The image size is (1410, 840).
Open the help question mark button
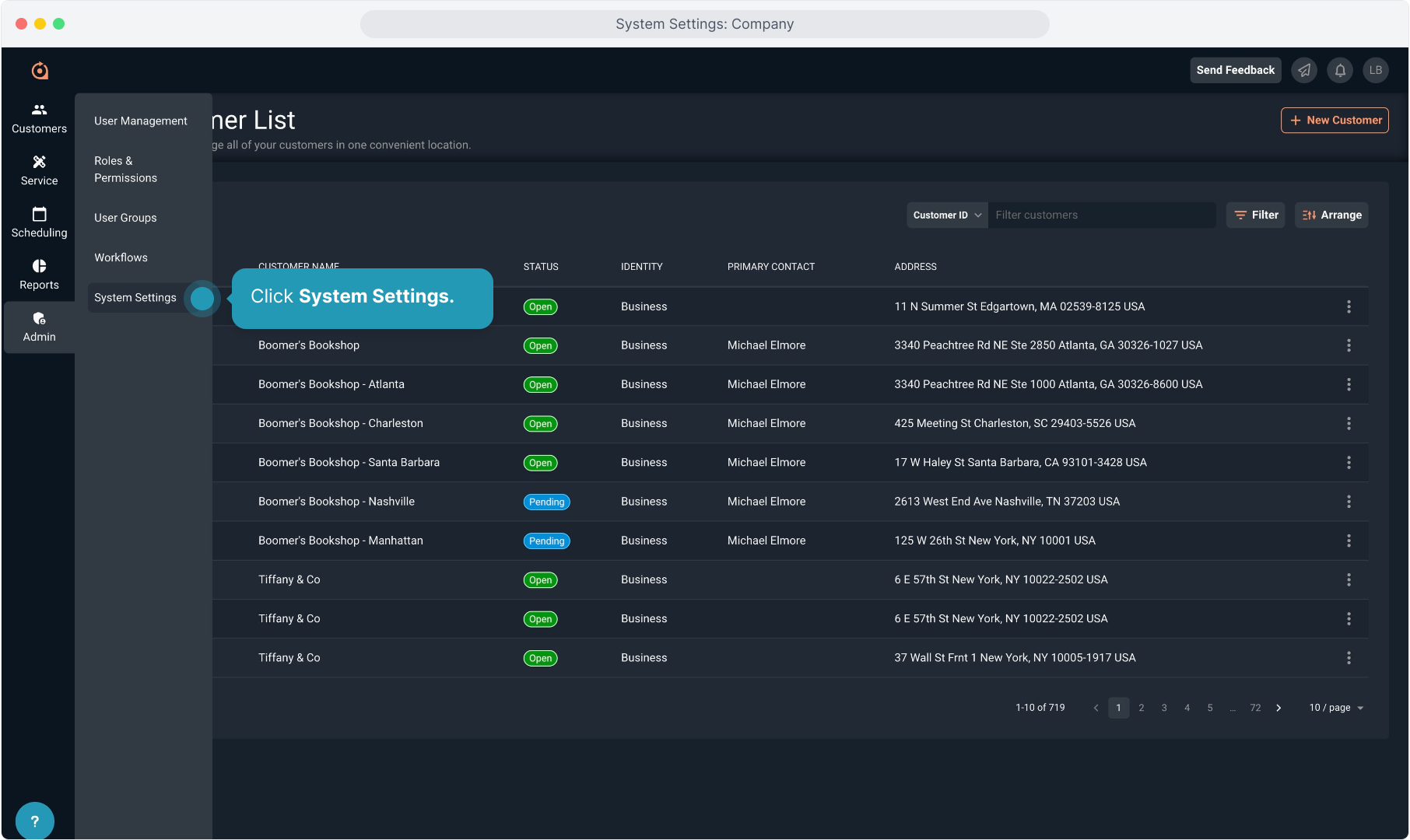pos(34,821)
